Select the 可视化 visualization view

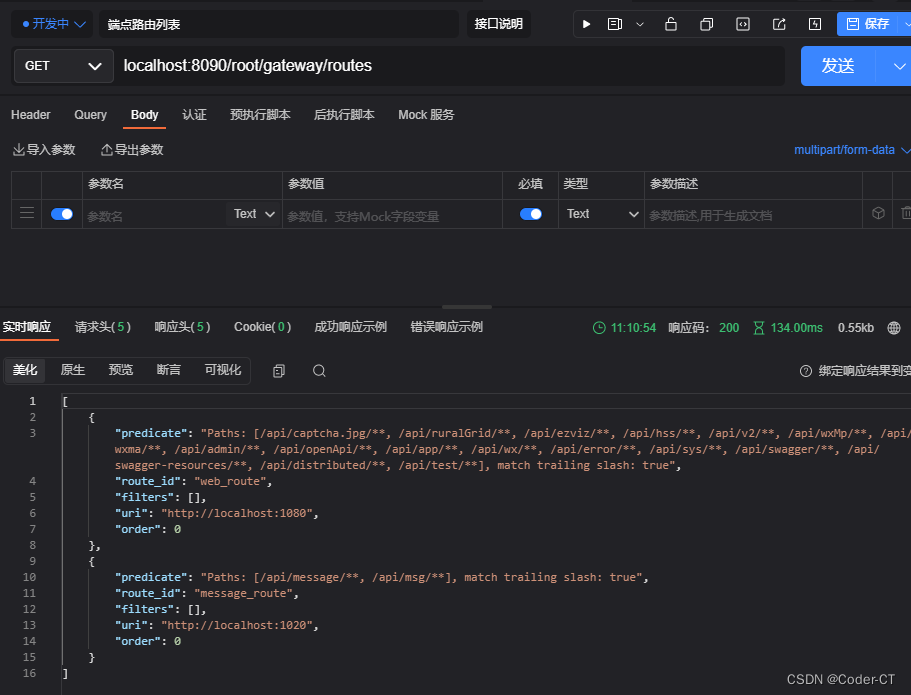(223, 370)
